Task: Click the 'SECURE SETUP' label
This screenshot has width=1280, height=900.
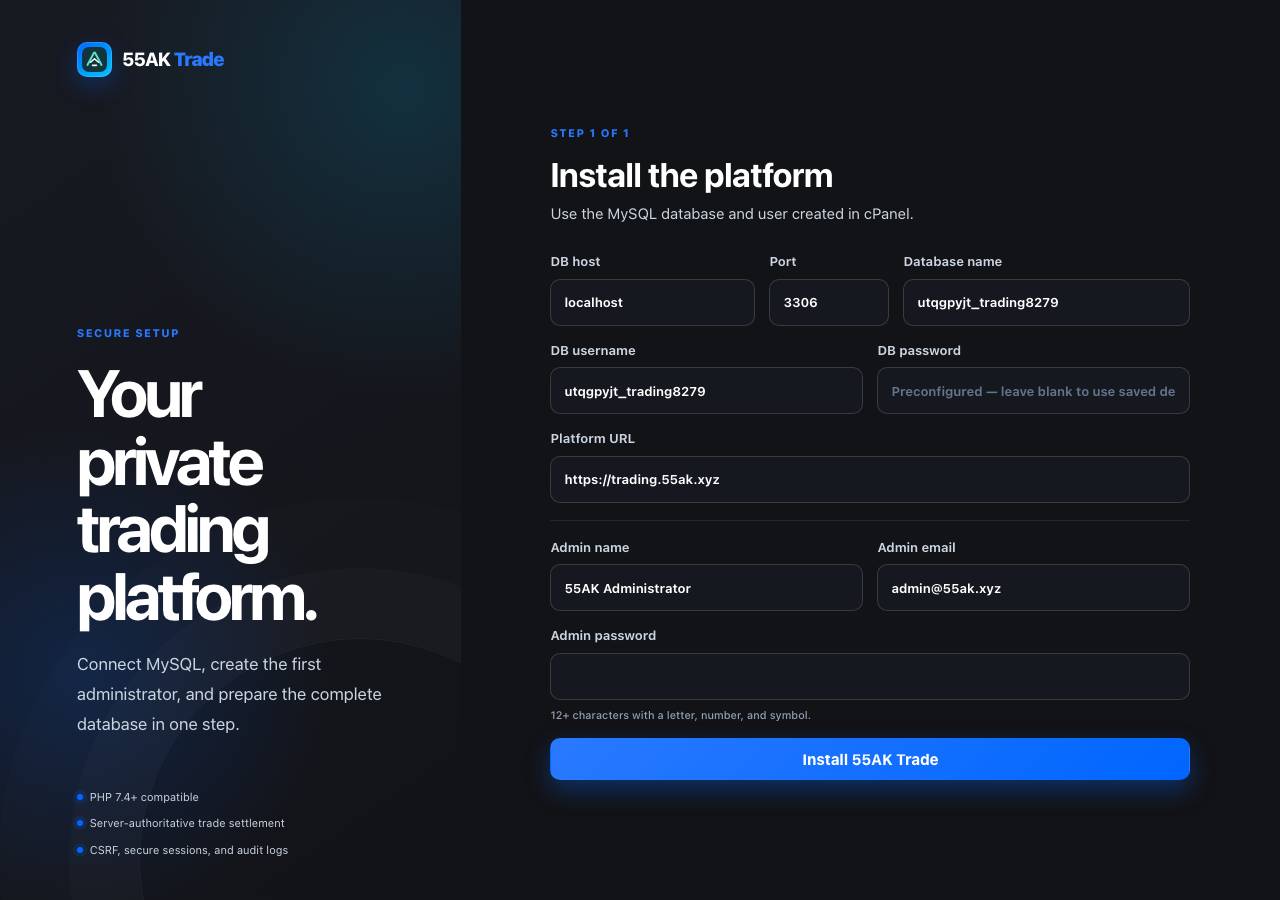Action: click(x=128, y=333)
